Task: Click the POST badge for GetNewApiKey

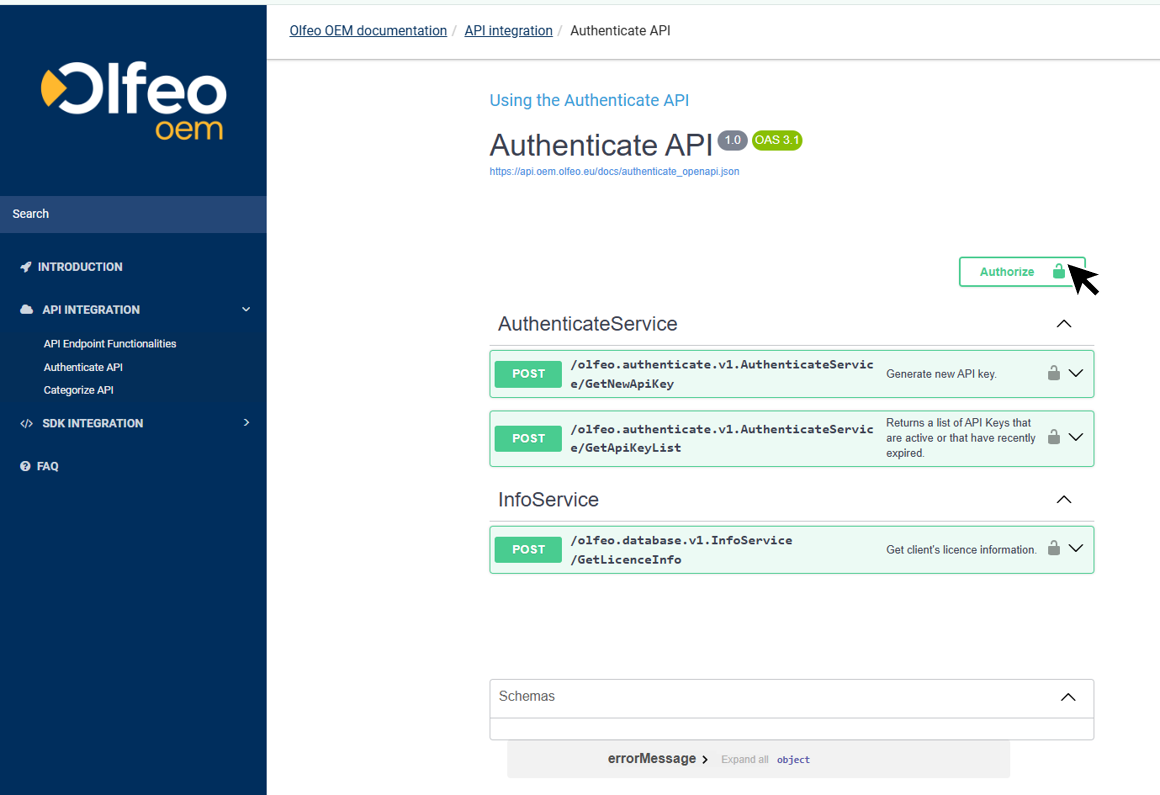Action: click(528, 374)
